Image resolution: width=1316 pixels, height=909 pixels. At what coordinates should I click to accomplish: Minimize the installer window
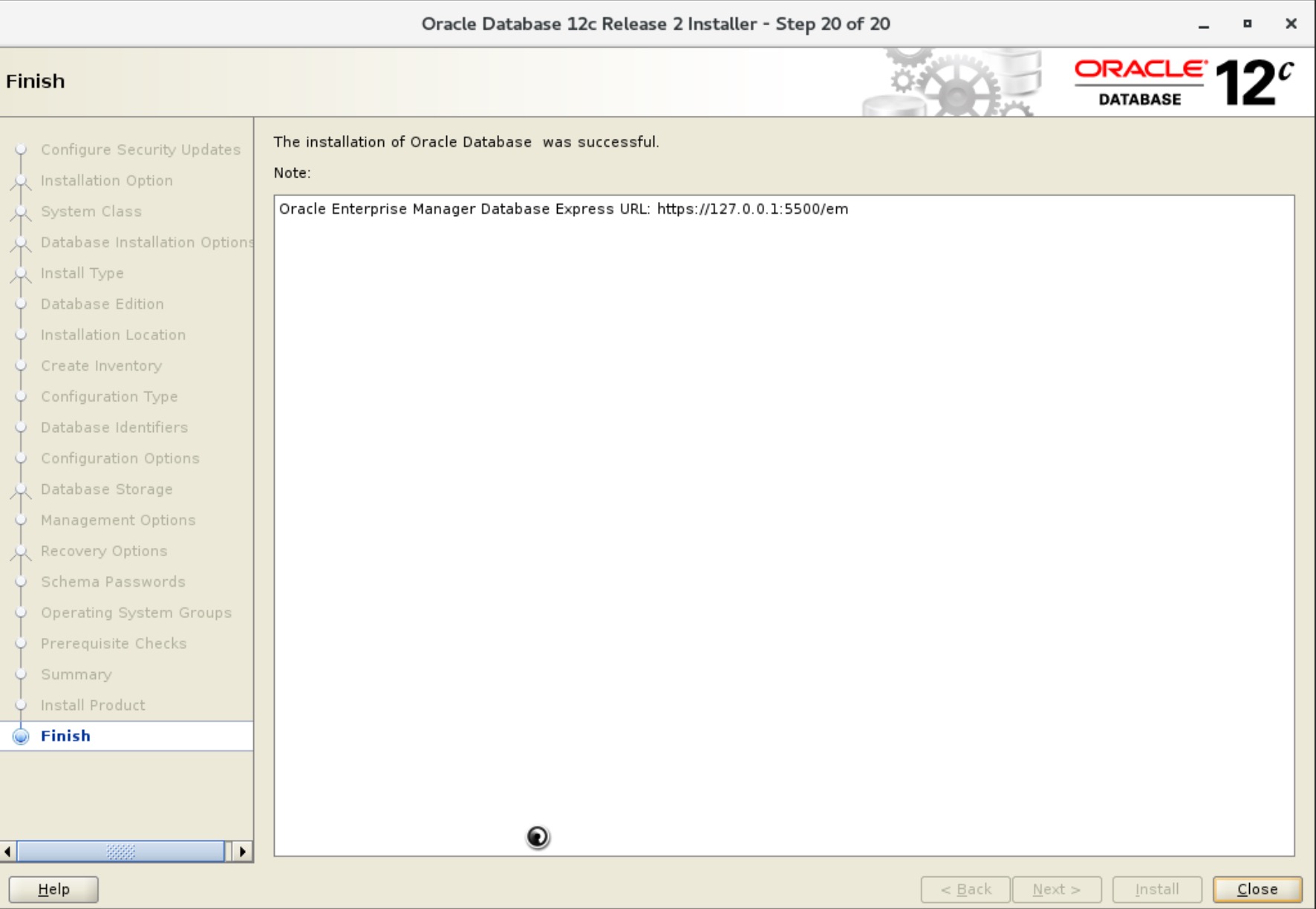[1204, 25]
